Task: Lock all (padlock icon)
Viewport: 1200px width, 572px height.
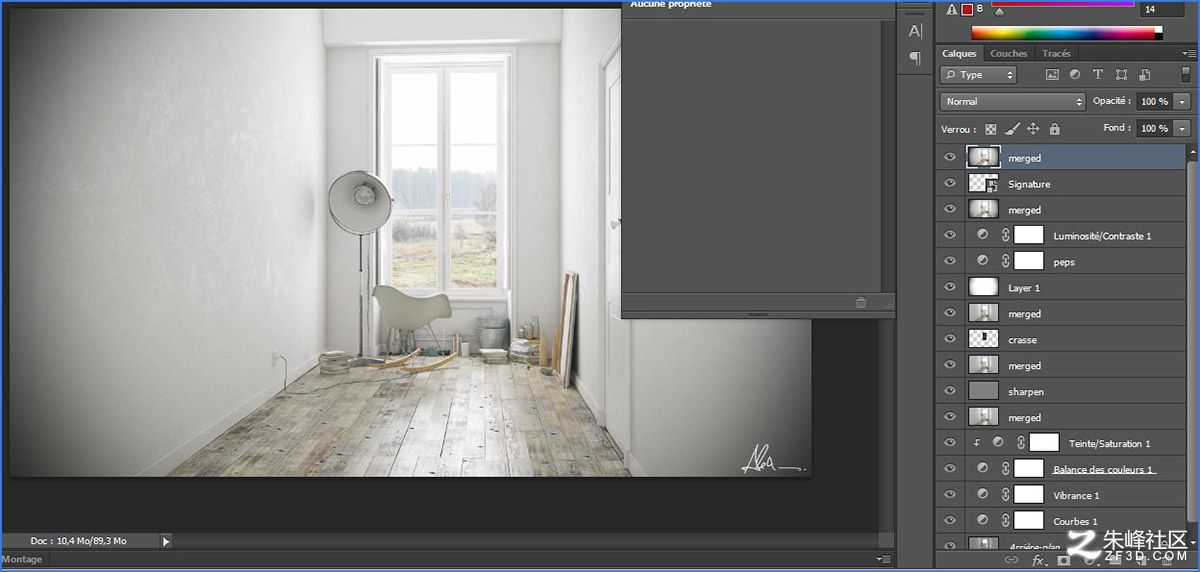Action: click(1054, 129)
